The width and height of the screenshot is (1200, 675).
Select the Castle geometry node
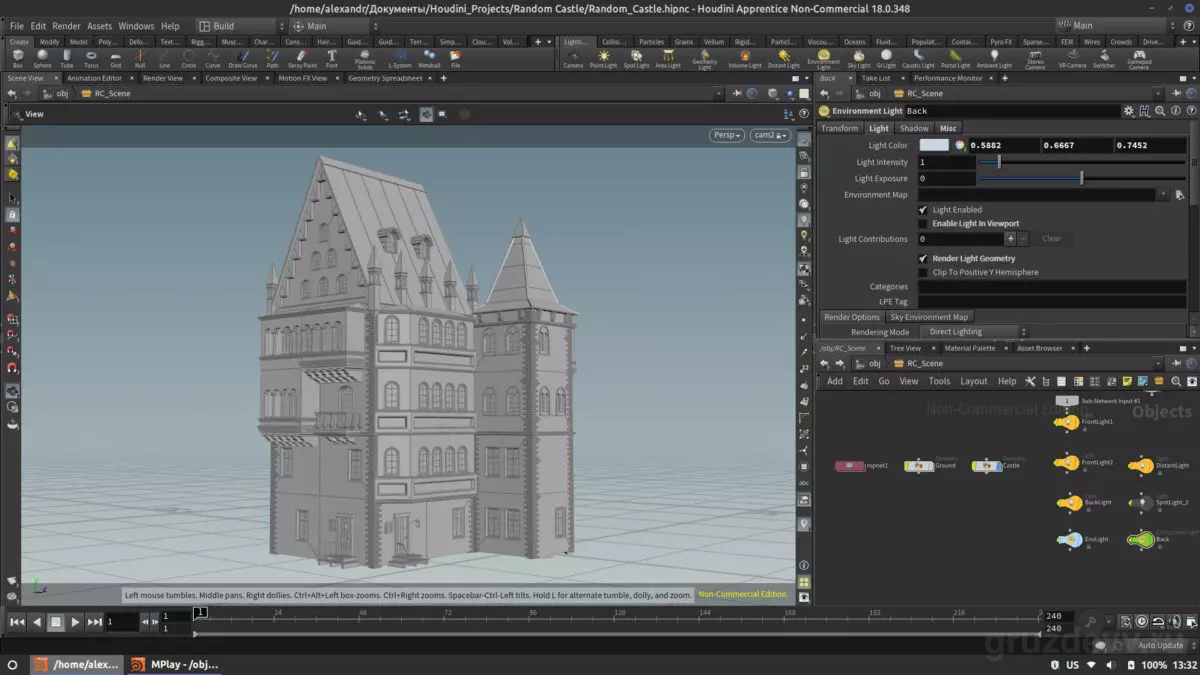pos(987,466)
